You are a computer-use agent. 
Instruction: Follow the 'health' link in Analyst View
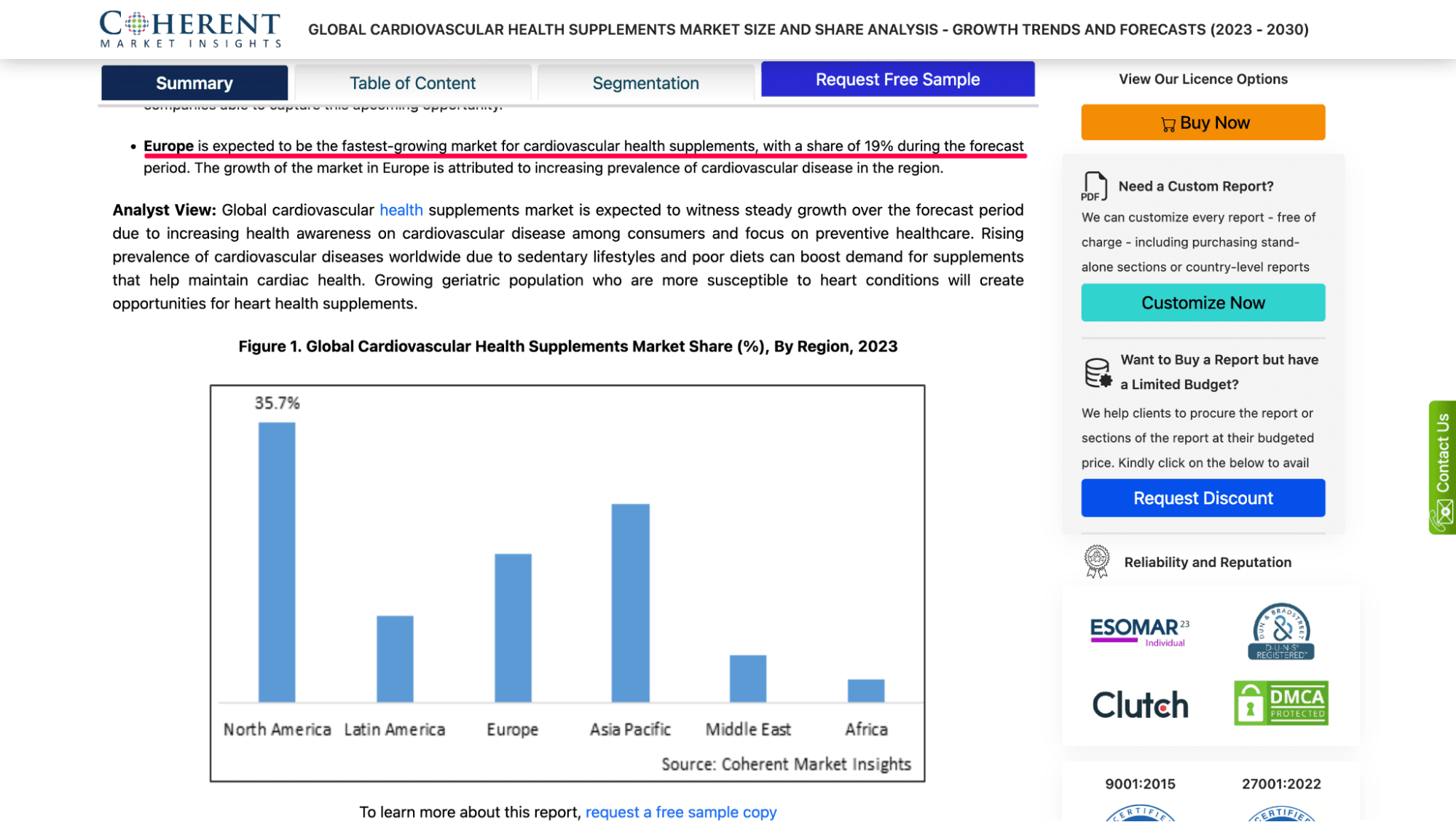click(401, 210)
